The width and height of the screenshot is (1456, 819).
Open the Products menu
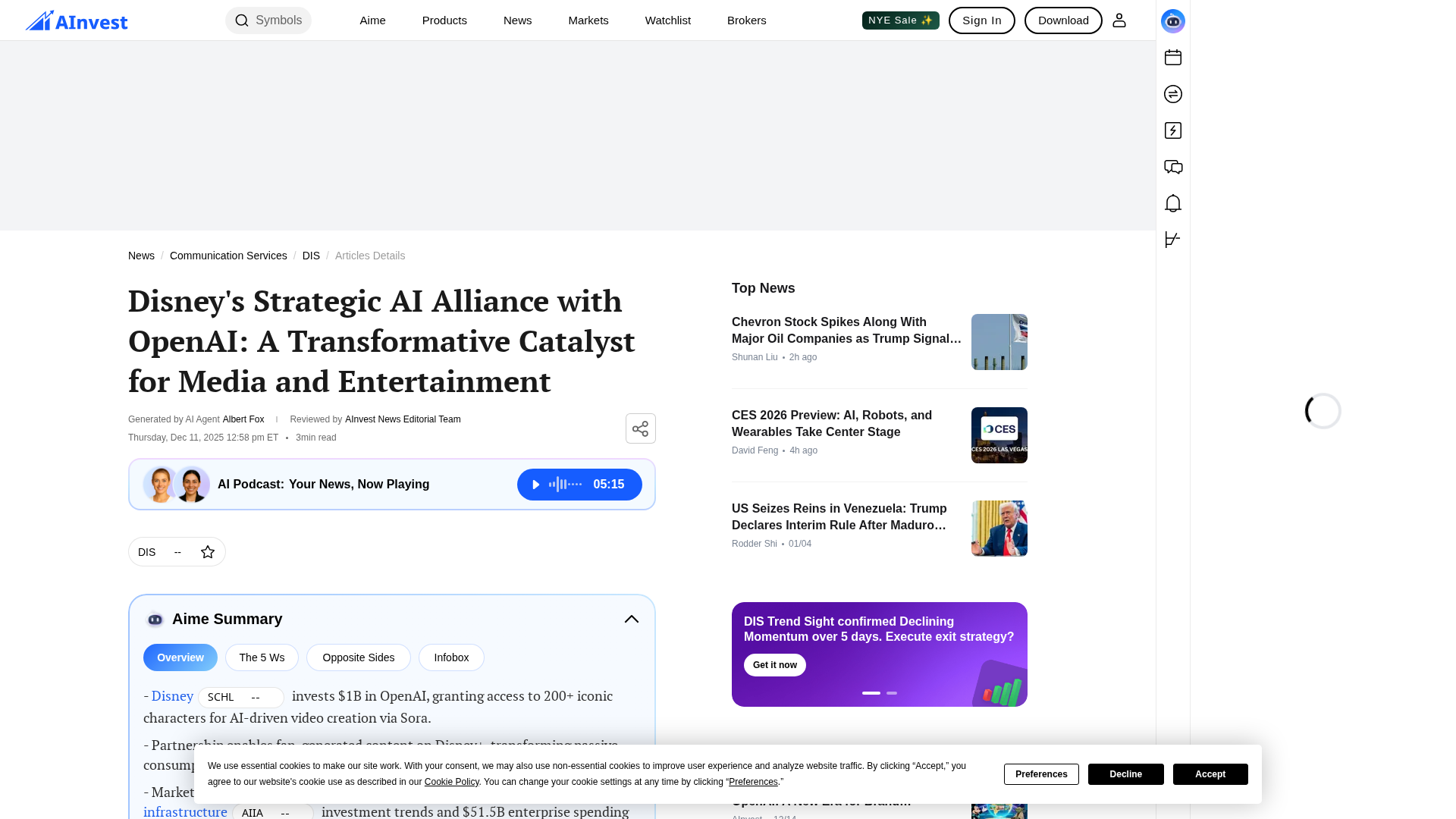pyautogui.click(x=444, y=20)
